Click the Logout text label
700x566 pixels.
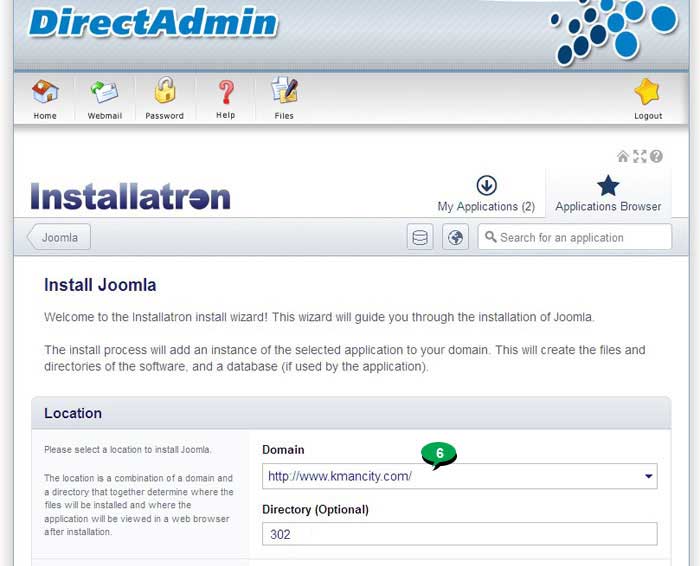click(x=648, y=116)
